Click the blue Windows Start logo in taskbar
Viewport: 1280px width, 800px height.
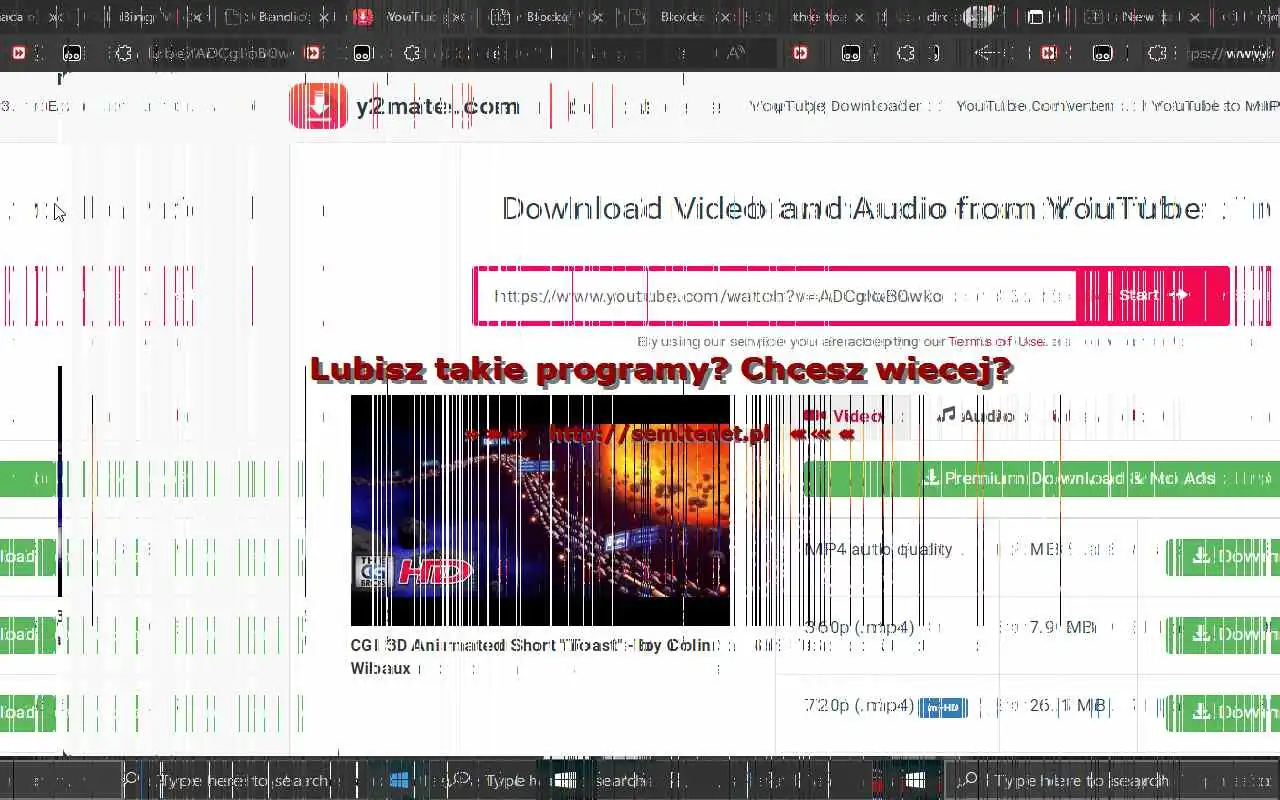[x=399, y=780]
